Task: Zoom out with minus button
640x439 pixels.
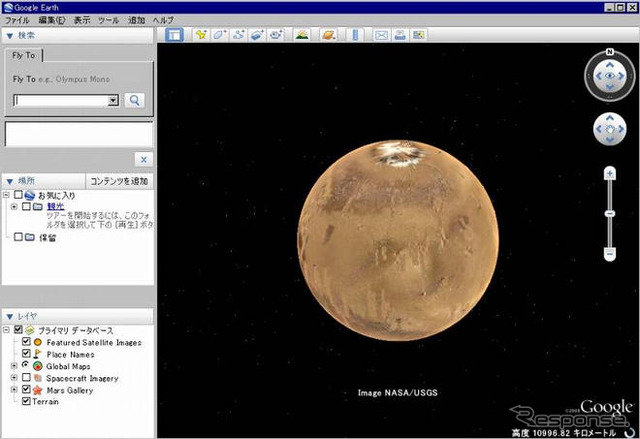Action: tap(610, 254)
